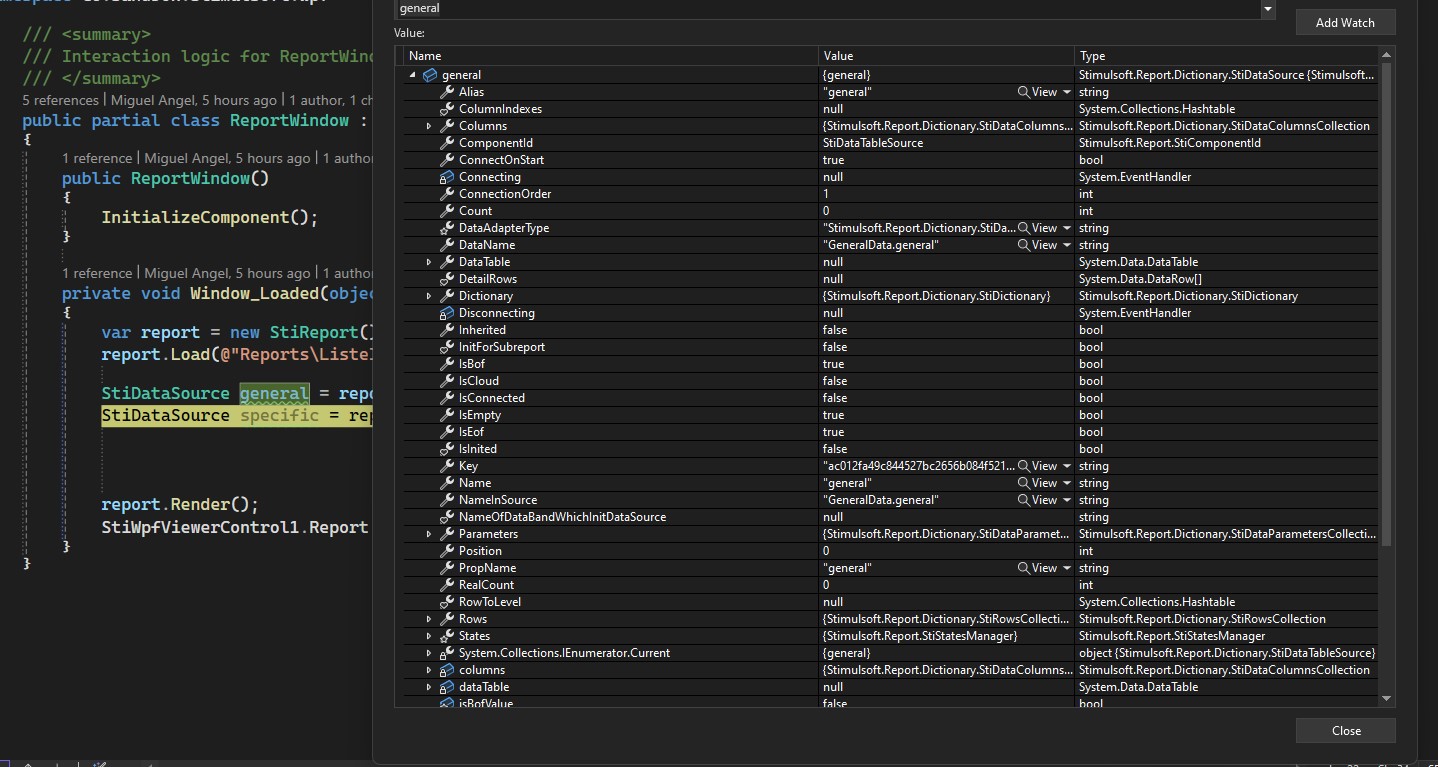The image size is (1438, 767).
Task: Click the wrench icon beside ConnectOnStart
Action: (x=447, y=160)
